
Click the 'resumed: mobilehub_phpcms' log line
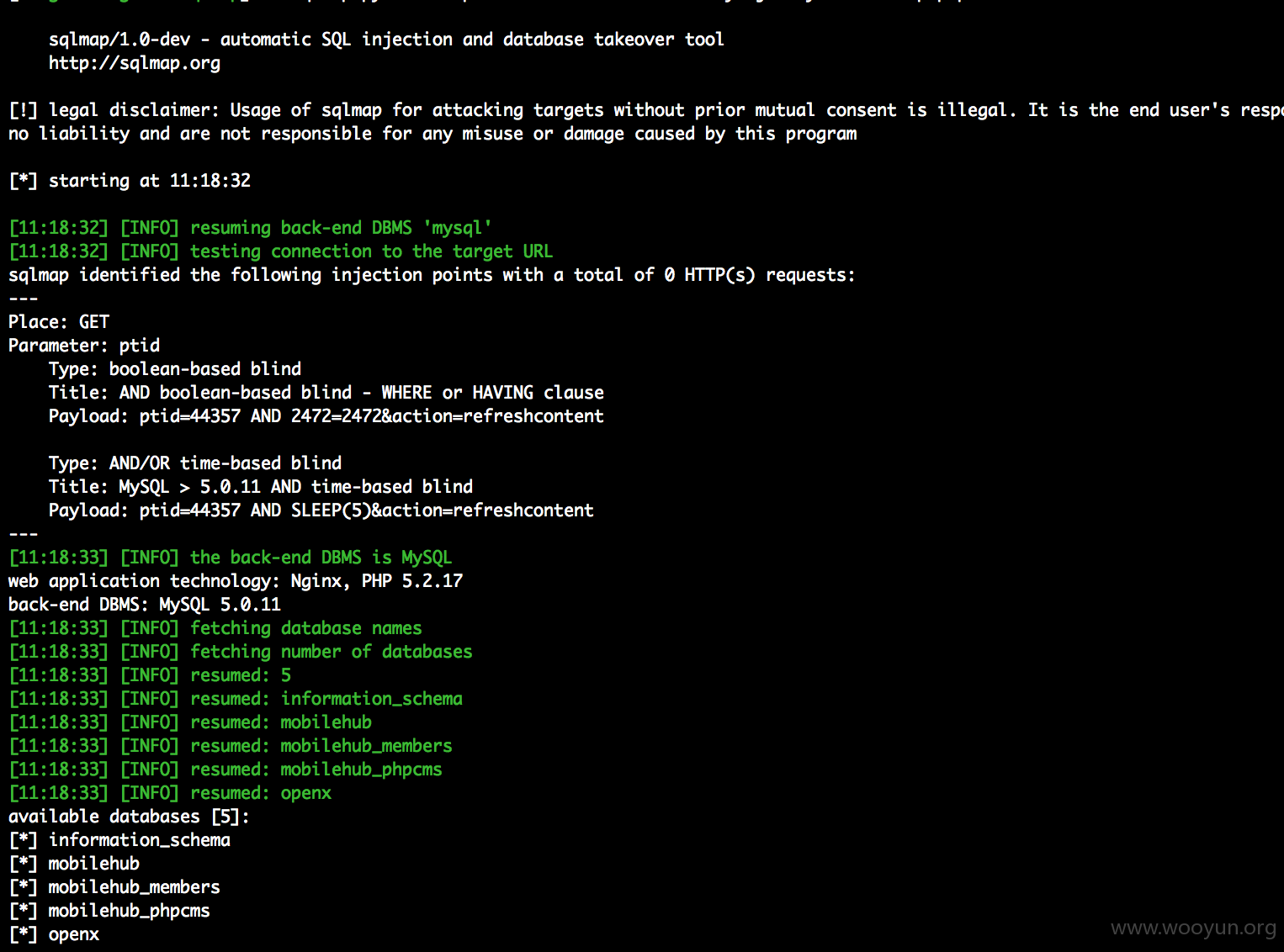(x=225, y=770)
